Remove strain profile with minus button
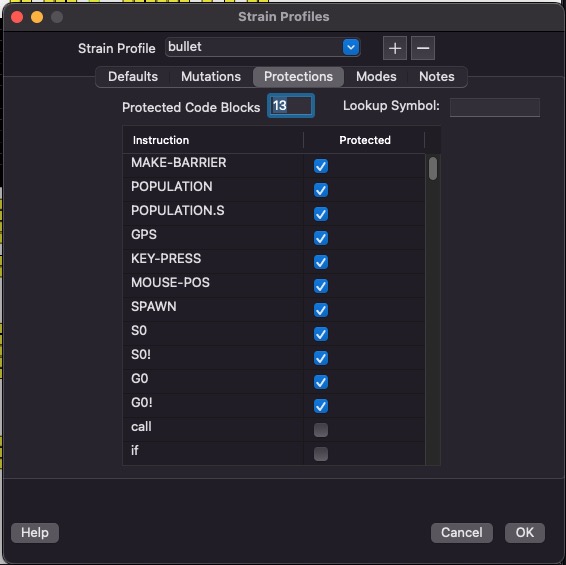This screenshot has height=565, width=566. [423, 48]
